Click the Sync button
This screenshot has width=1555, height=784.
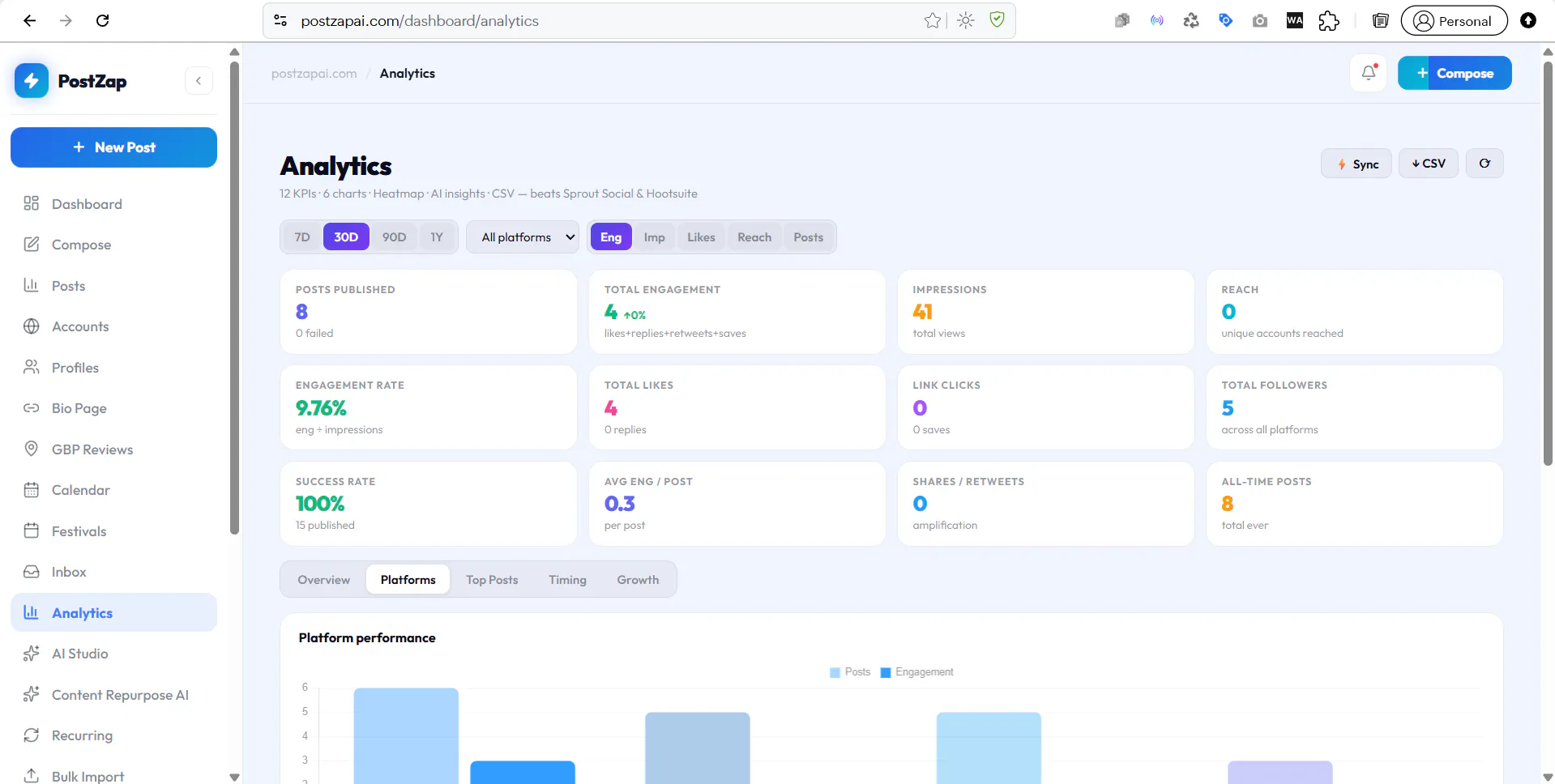(1356, 164)
